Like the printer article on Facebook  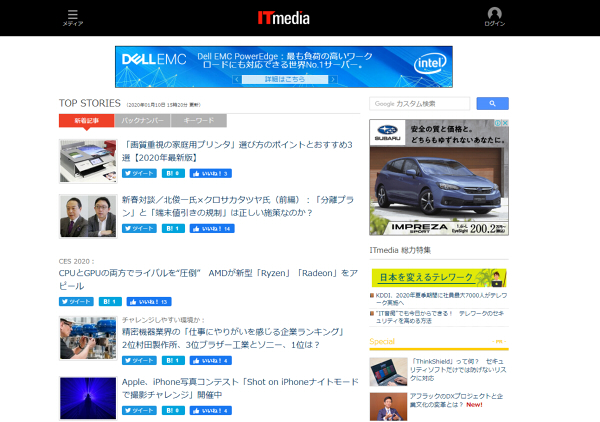coord(210,173)
